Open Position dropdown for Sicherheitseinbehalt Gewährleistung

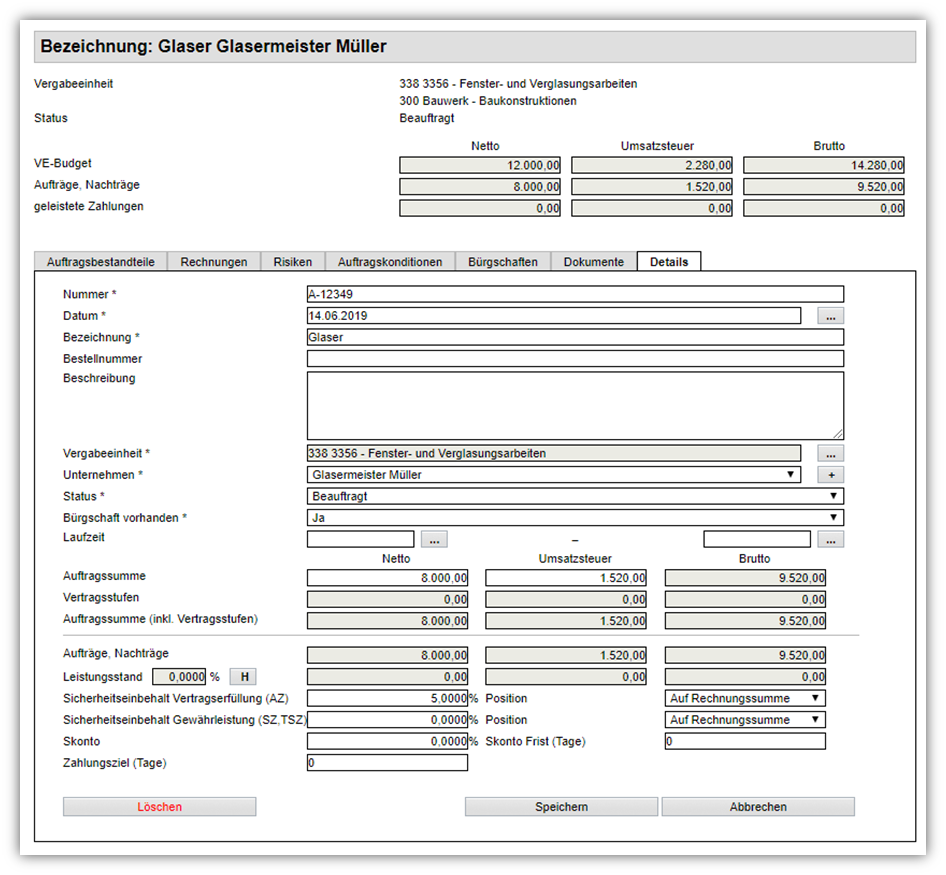(x=744, y=720)
